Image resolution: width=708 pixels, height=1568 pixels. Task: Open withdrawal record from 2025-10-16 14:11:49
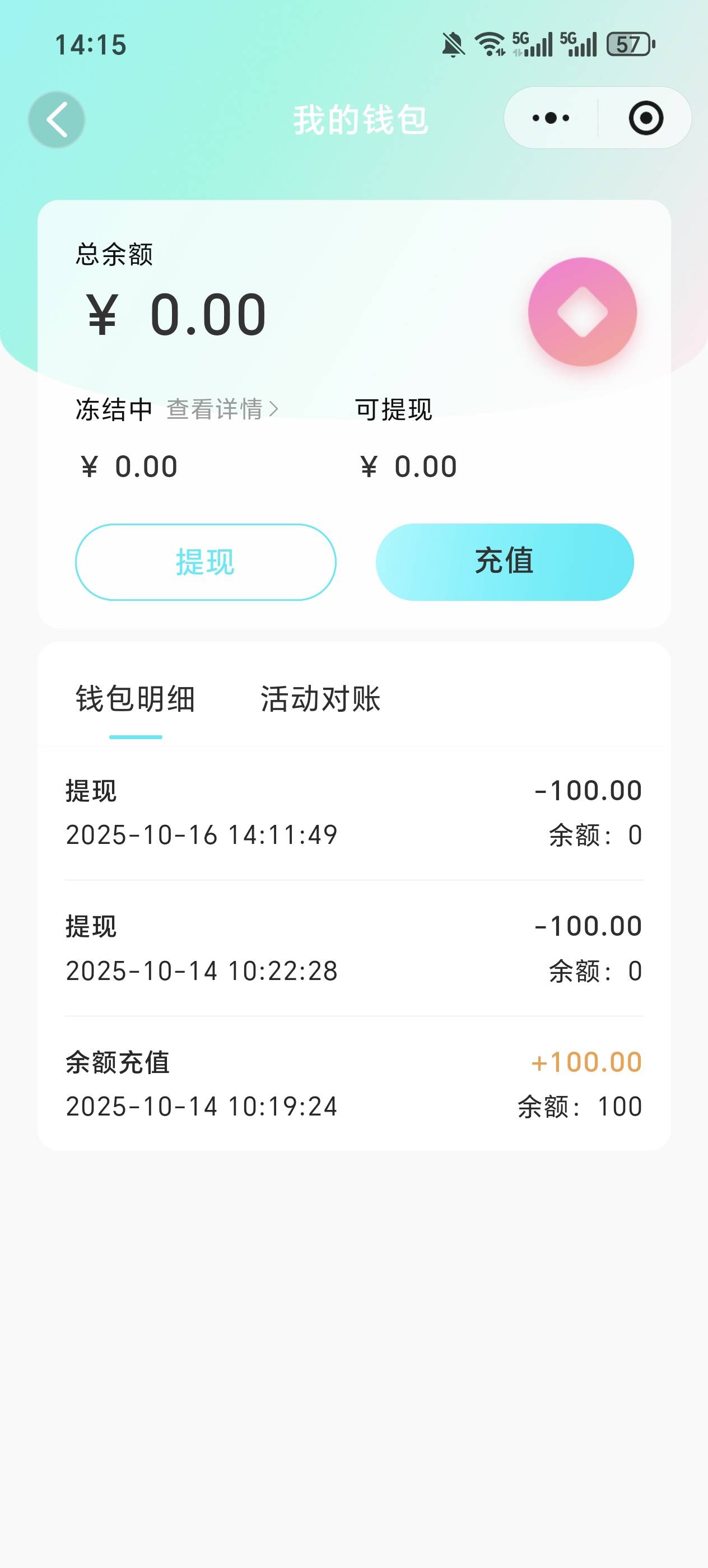(353, 813)
